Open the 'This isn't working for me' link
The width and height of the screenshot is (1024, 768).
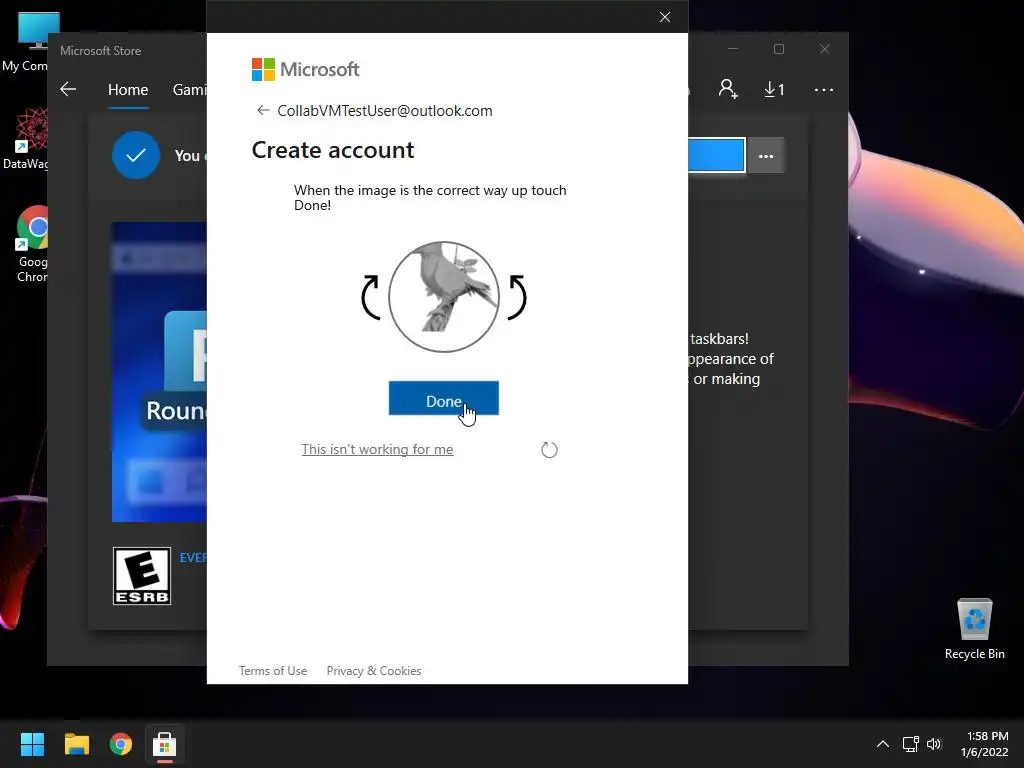[377, 449]
